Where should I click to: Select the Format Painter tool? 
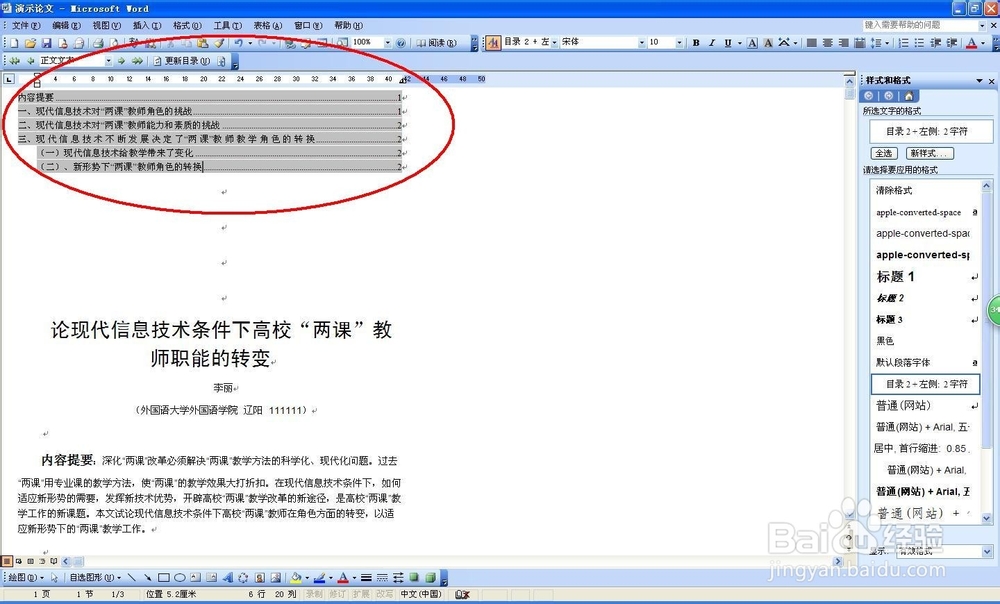click(x=216, y=43)
